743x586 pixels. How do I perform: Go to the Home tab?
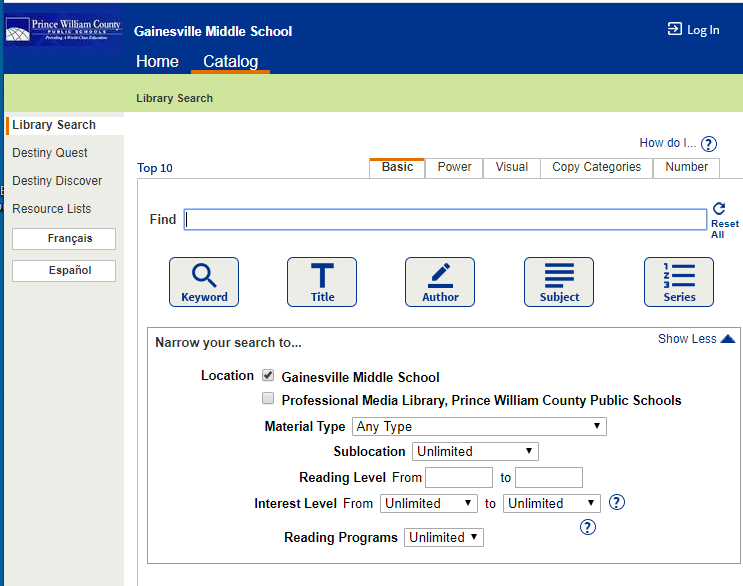point(157,61)
